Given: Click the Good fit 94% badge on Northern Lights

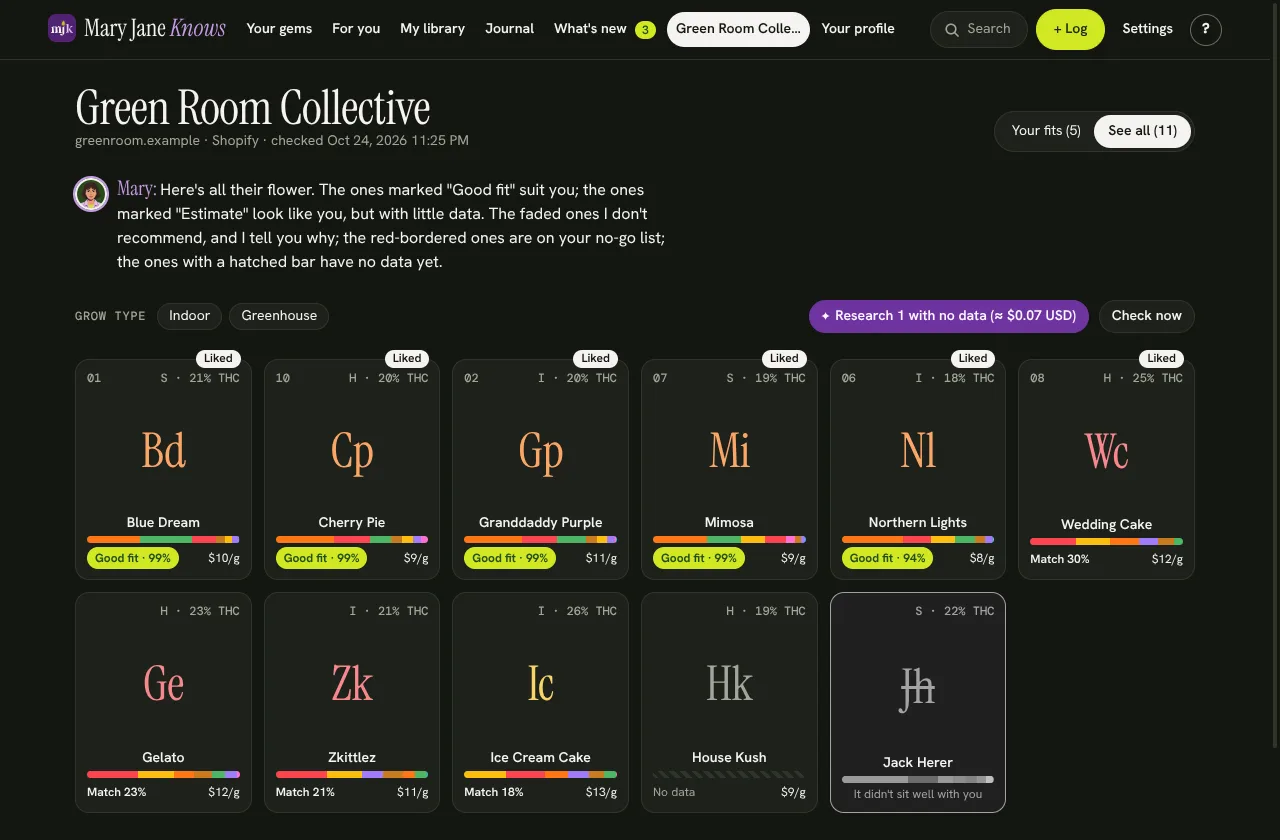Looking at the screenshot, I should pos(887,558).
